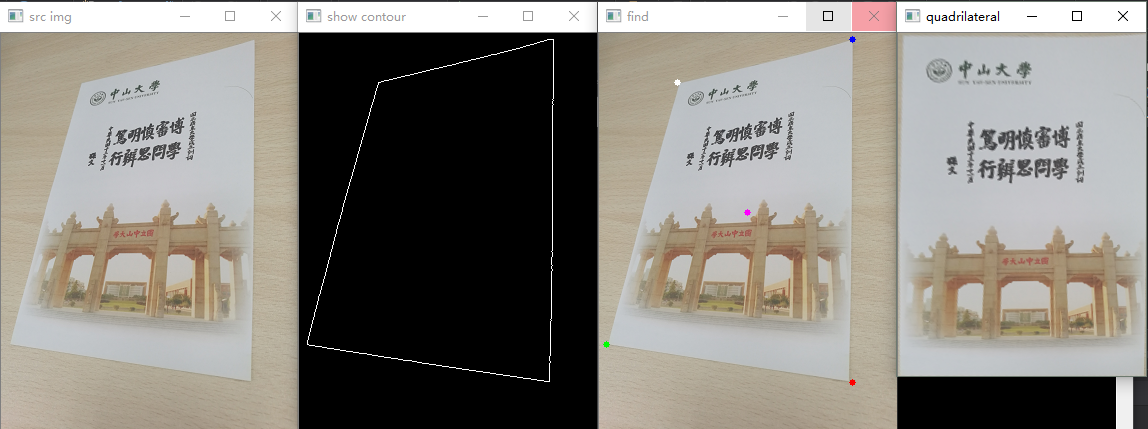
Task: Click the white corner point in find window
Action: (x=677, y=83)
